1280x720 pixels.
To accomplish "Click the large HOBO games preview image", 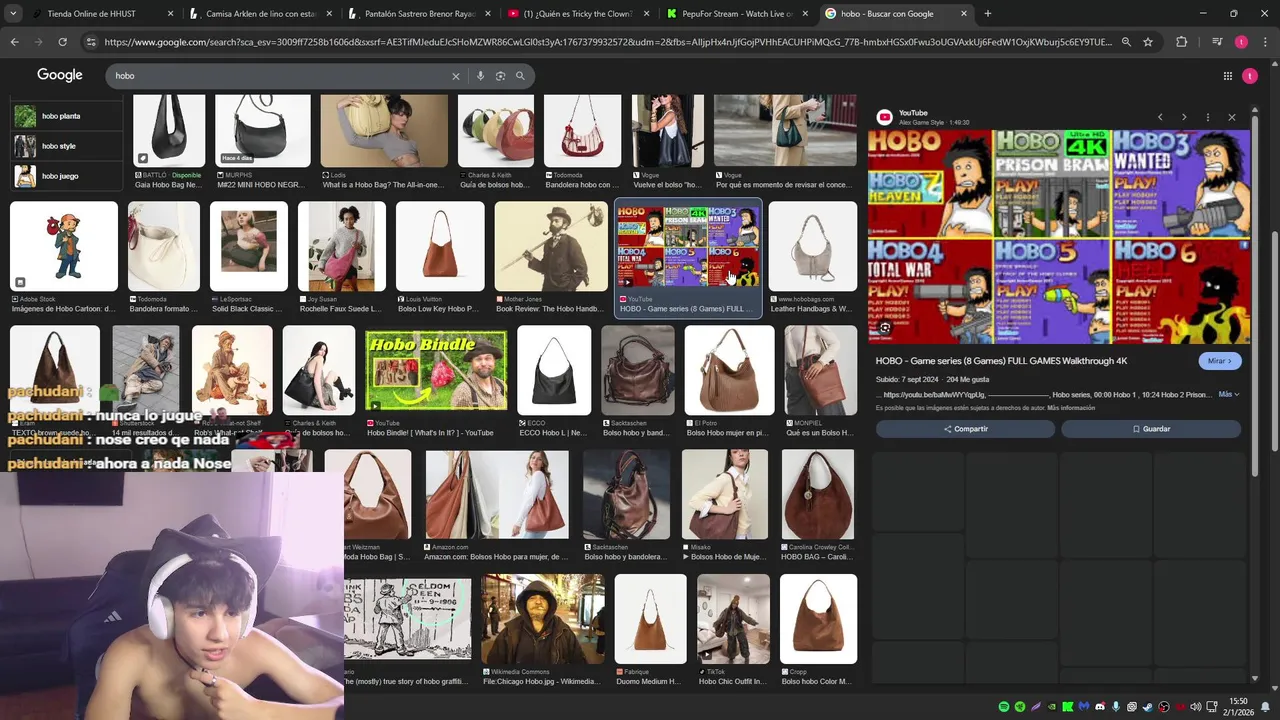I will [1059, 237].
